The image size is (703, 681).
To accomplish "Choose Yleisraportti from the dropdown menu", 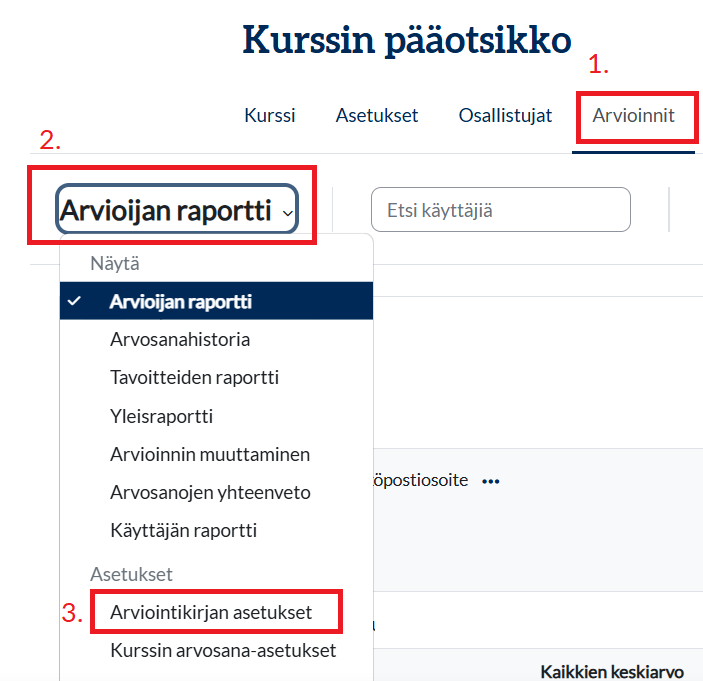I will pos(161,416).
